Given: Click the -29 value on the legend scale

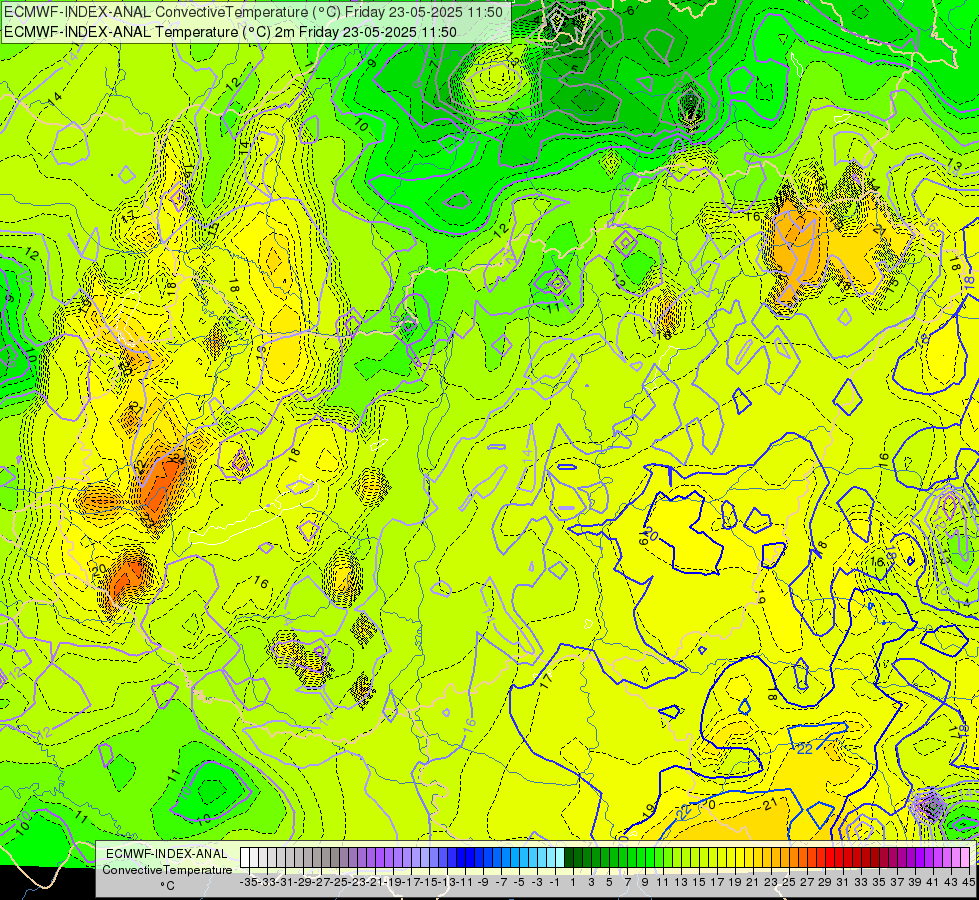Looking at the screenshot, I should 303,882.
